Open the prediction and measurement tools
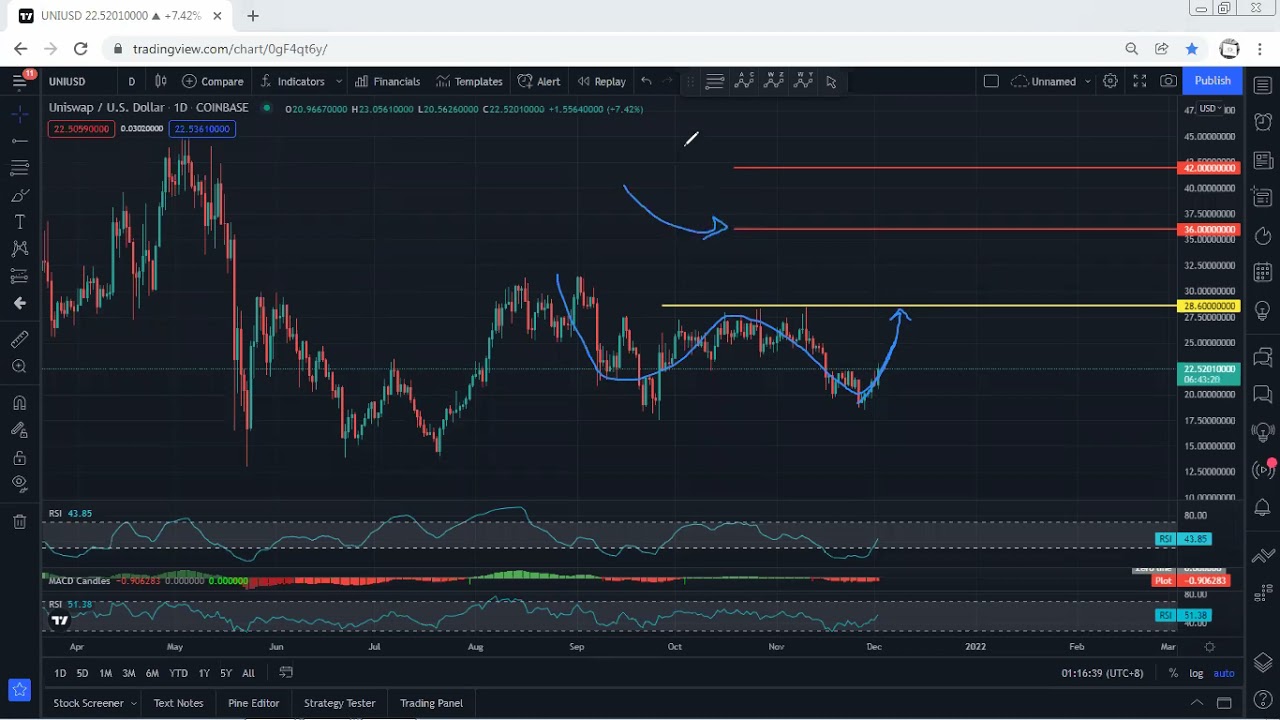This screenshot has height=720, width=1280. tap(19, 276)
